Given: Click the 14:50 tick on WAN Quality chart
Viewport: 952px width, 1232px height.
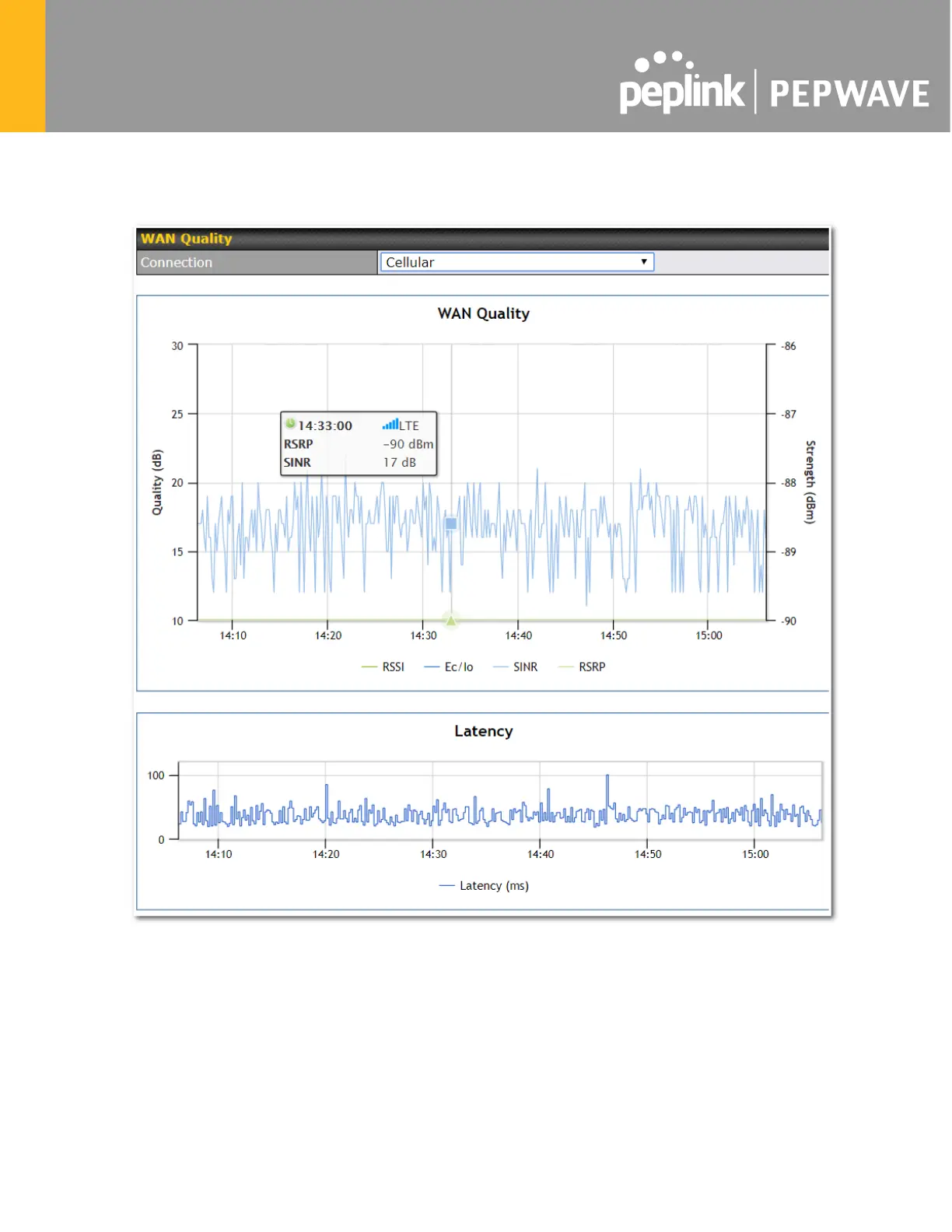Looking at the screenshot, I should click(x=614, y=635).
